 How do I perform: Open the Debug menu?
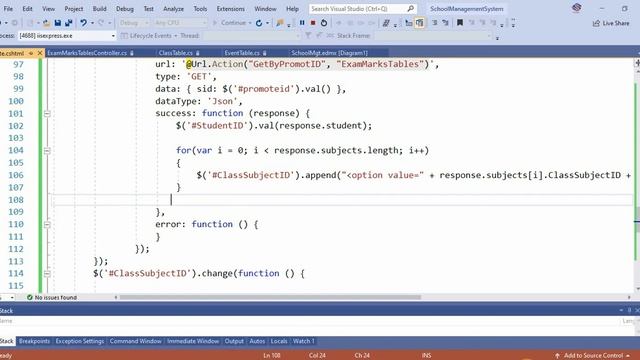coord(124,9)
